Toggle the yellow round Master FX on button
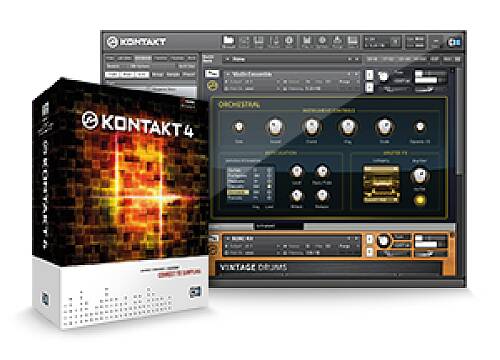This screenshot has height=360, width=500. (420, 200)
